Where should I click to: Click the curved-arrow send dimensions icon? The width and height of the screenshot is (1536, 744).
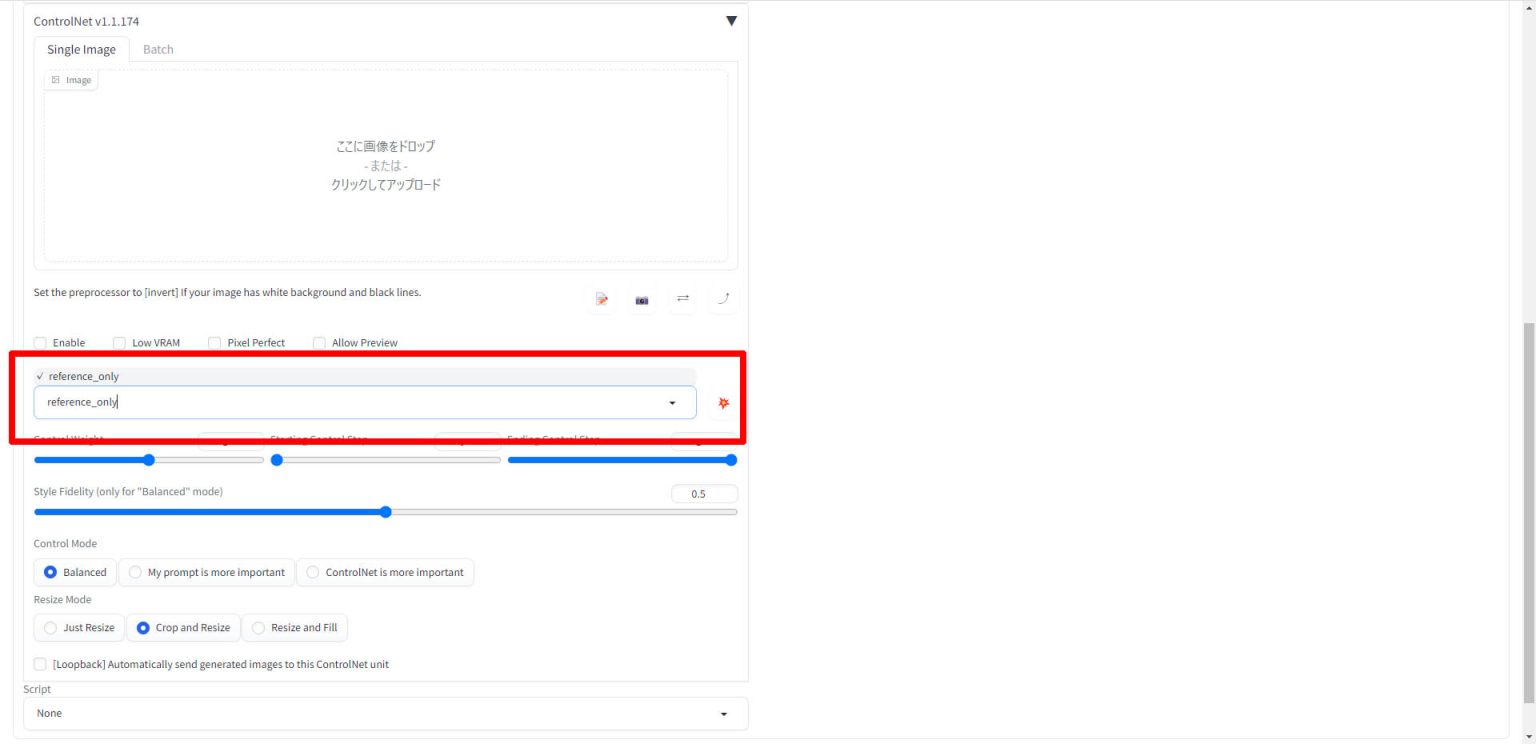723,298
